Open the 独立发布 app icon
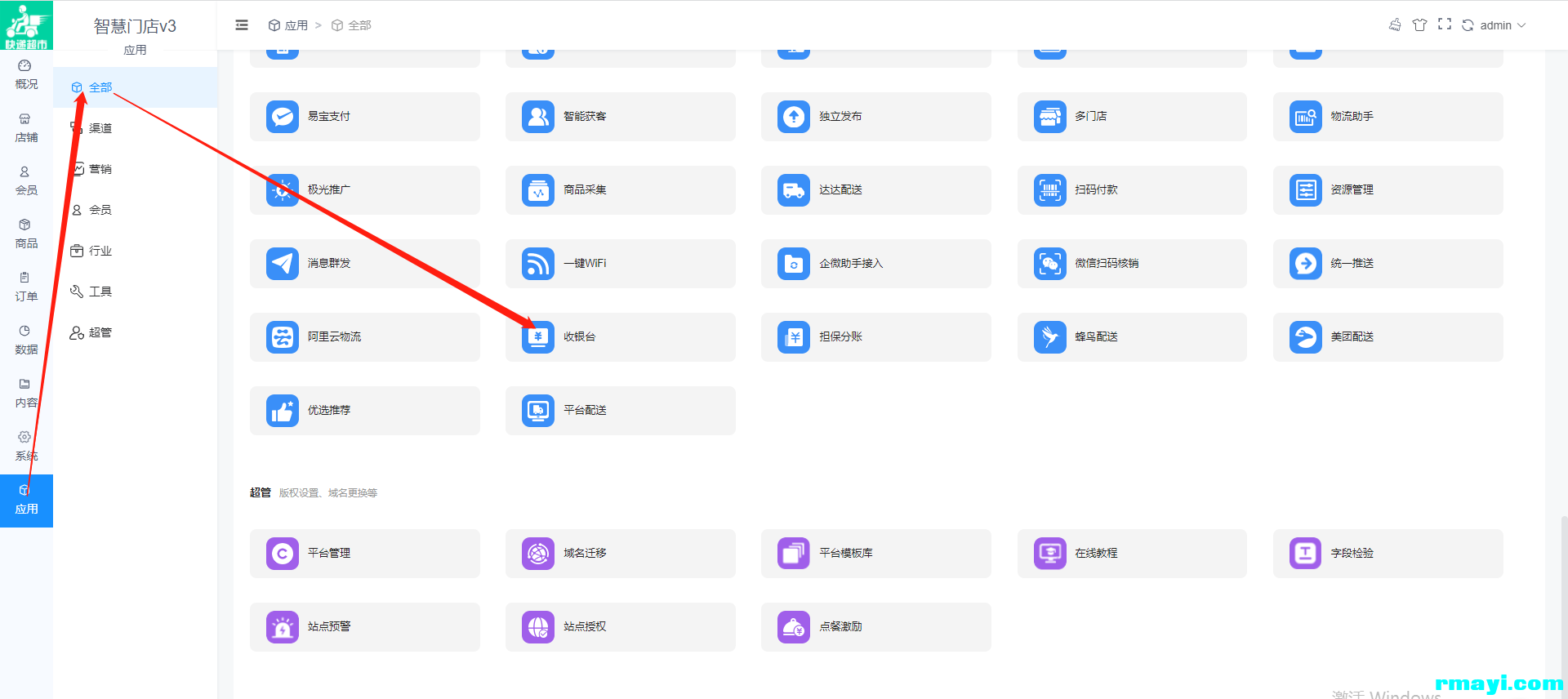The height and width of the screenshot is (699, 1568). click(x=794, y=117)
